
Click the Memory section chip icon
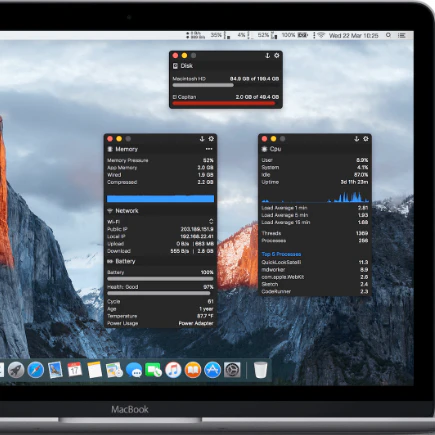point(110,149)
